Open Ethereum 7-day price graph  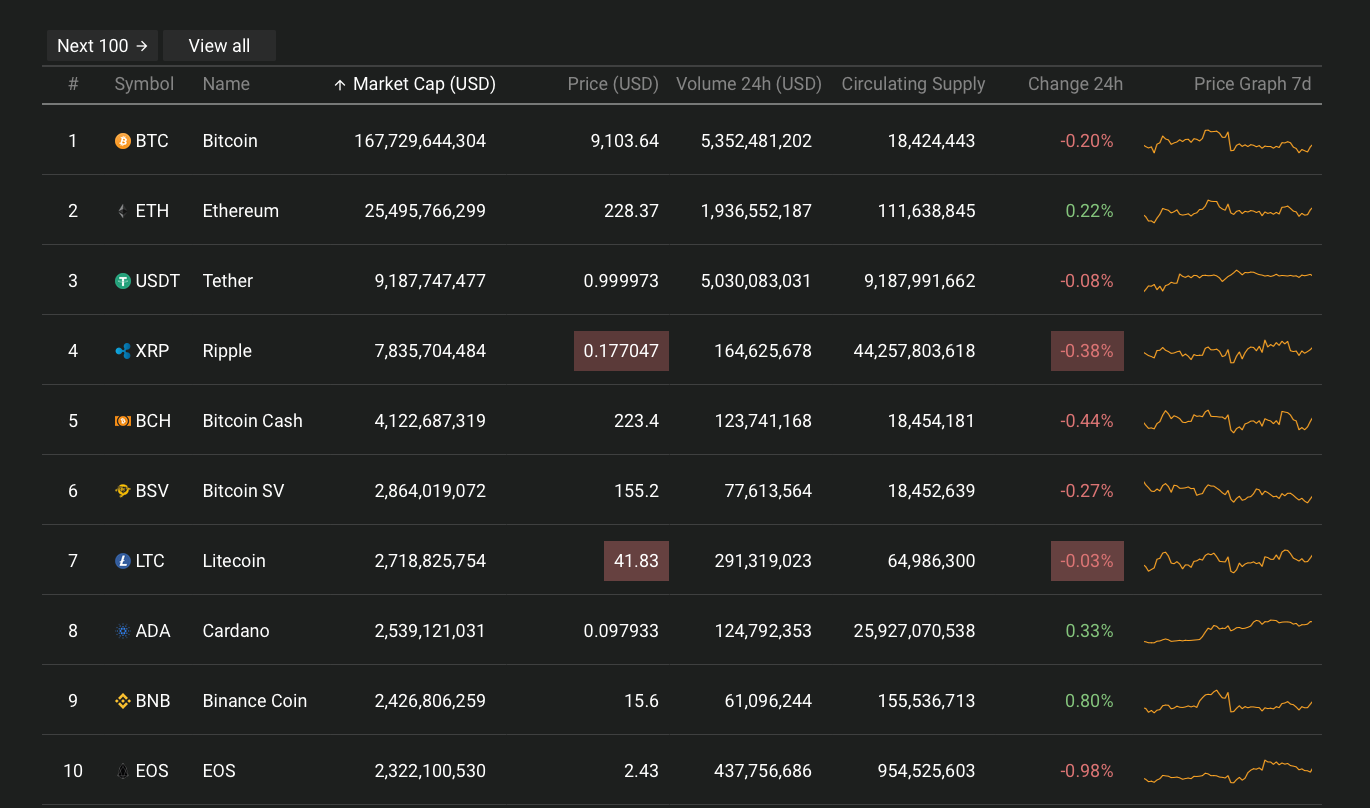pyautogui.click(x=1228, y=211)
